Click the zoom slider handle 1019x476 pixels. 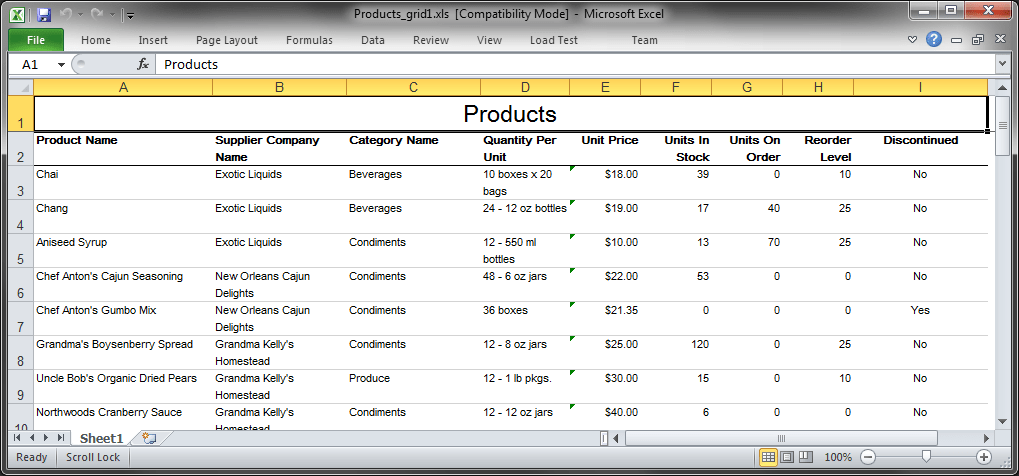926,457
